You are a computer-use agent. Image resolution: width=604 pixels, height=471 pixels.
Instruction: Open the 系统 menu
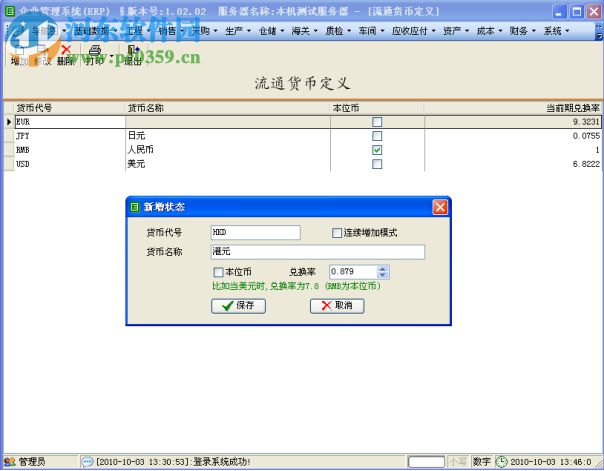(556, 31)
